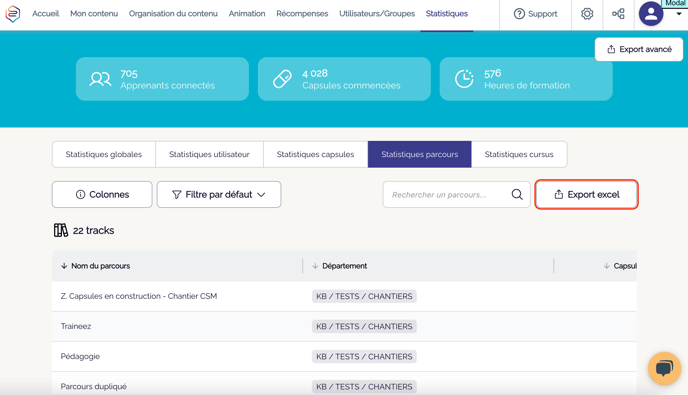The image size is (688, 395).
Task: Click the Export avancé button
Action: click(639, 49)
